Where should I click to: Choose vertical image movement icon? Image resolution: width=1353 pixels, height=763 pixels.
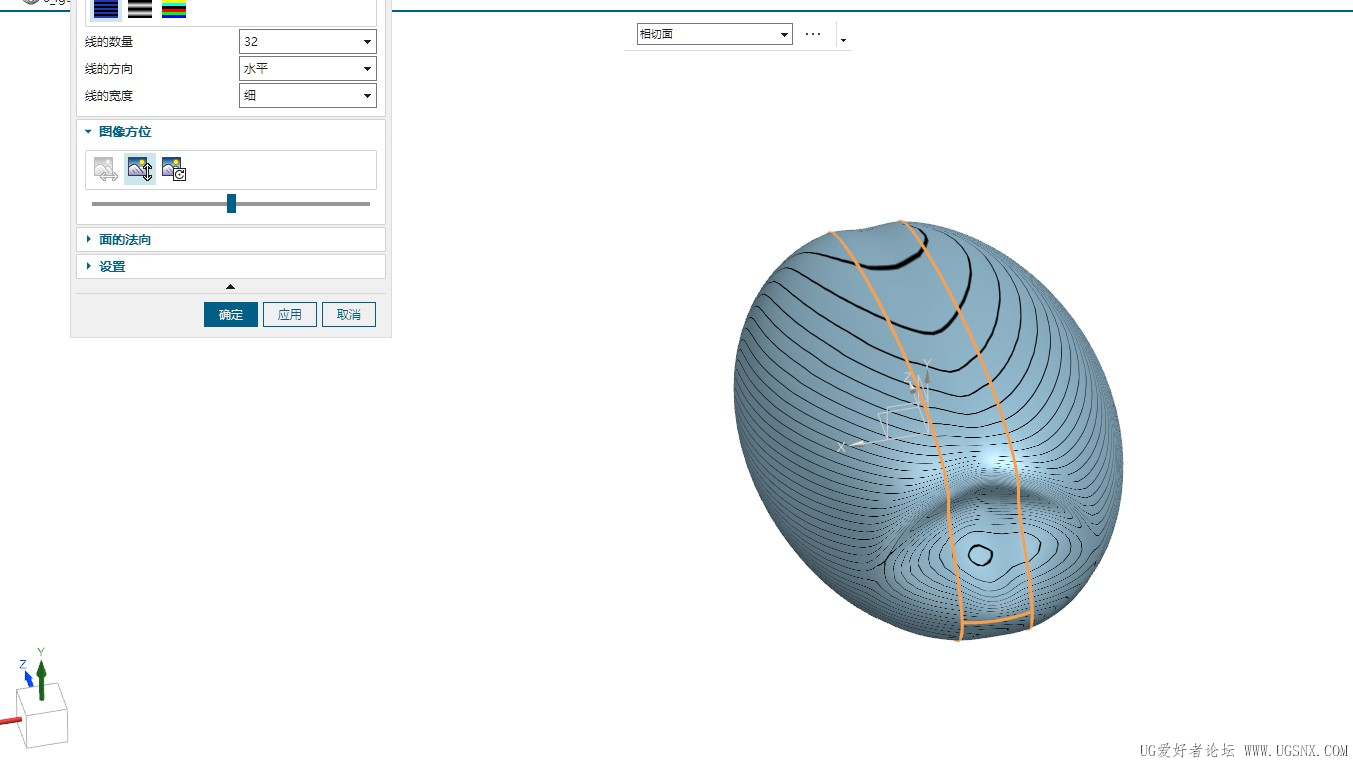140,170
